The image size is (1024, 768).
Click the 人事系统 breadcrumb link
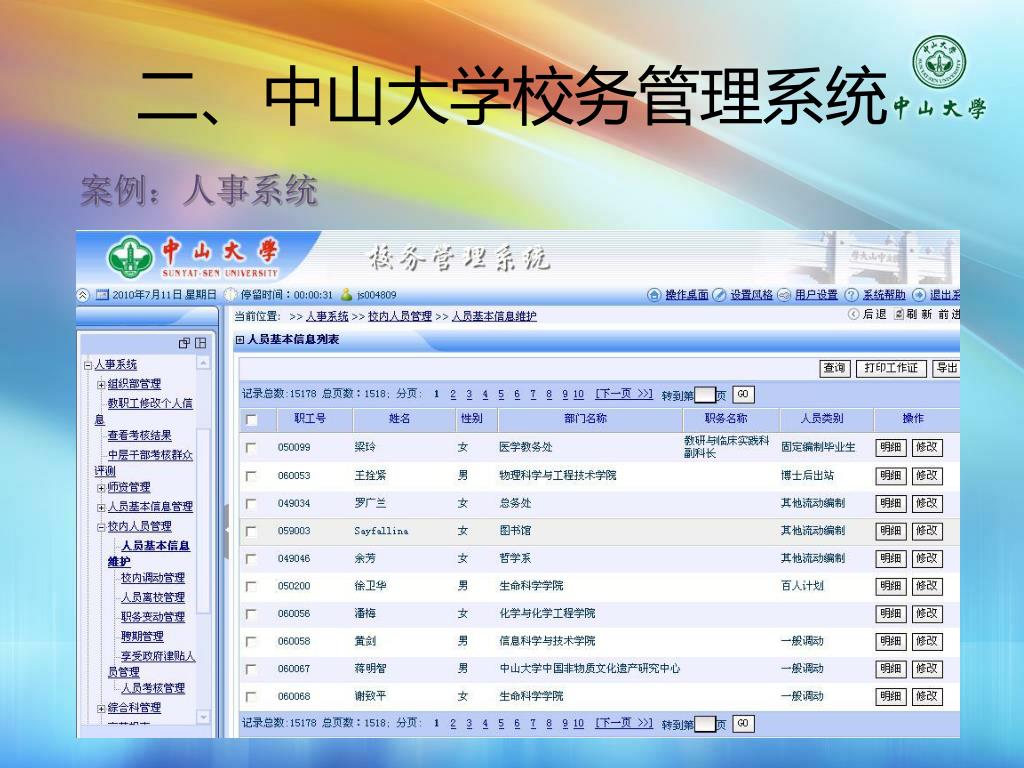pyautogui.click(x=327, y=316)
